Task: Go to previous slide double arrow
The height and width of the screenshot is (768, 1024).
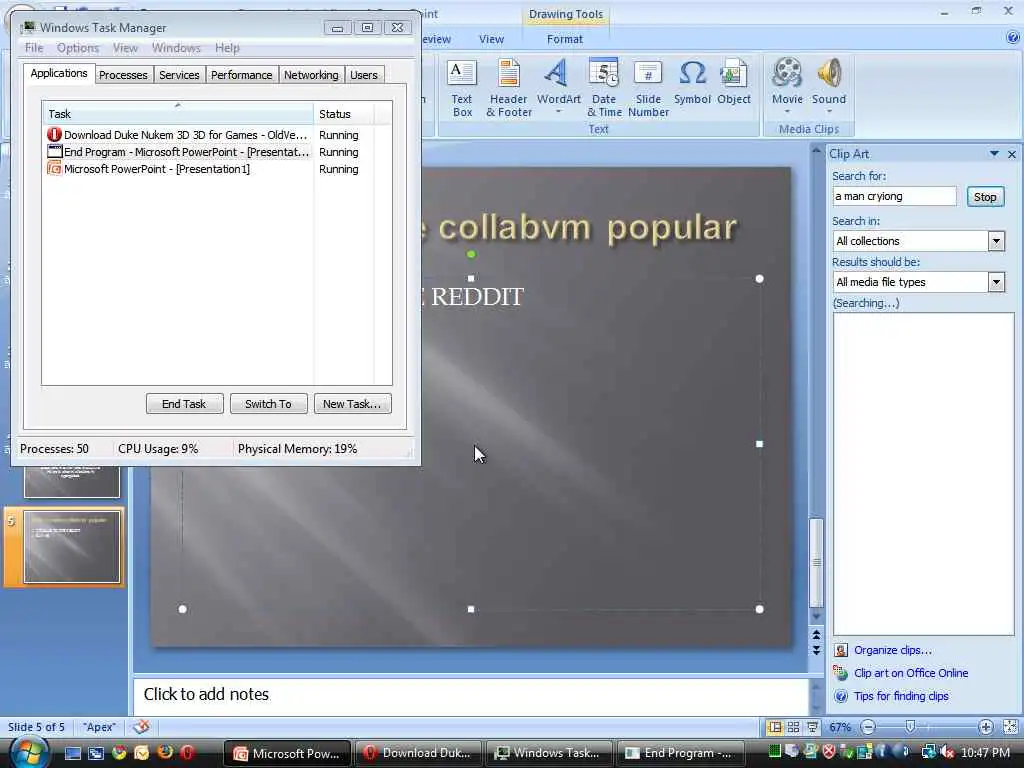Action: click(816, 635)
